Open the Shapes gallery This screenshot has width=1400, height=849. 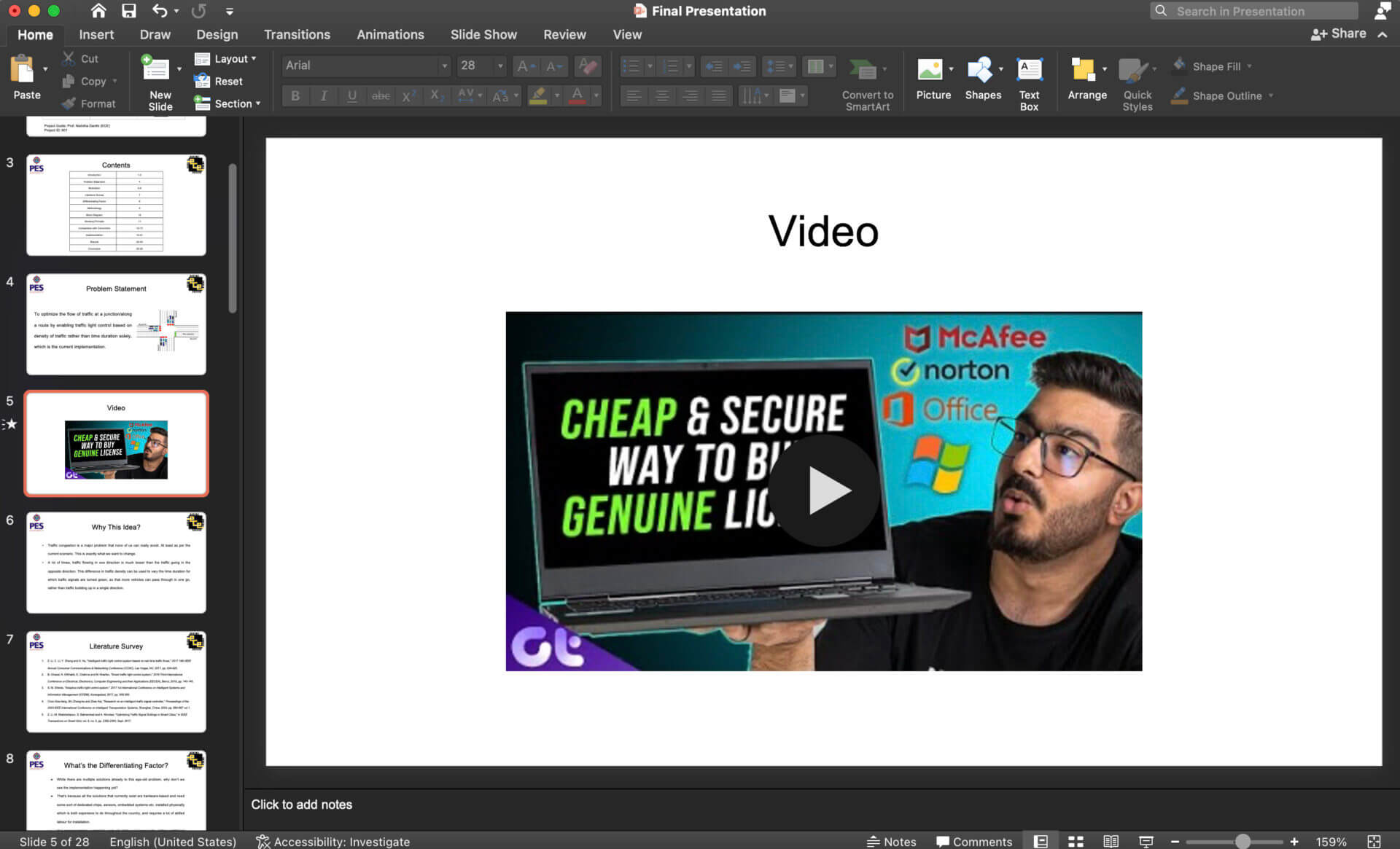click(x=982, y=79)
